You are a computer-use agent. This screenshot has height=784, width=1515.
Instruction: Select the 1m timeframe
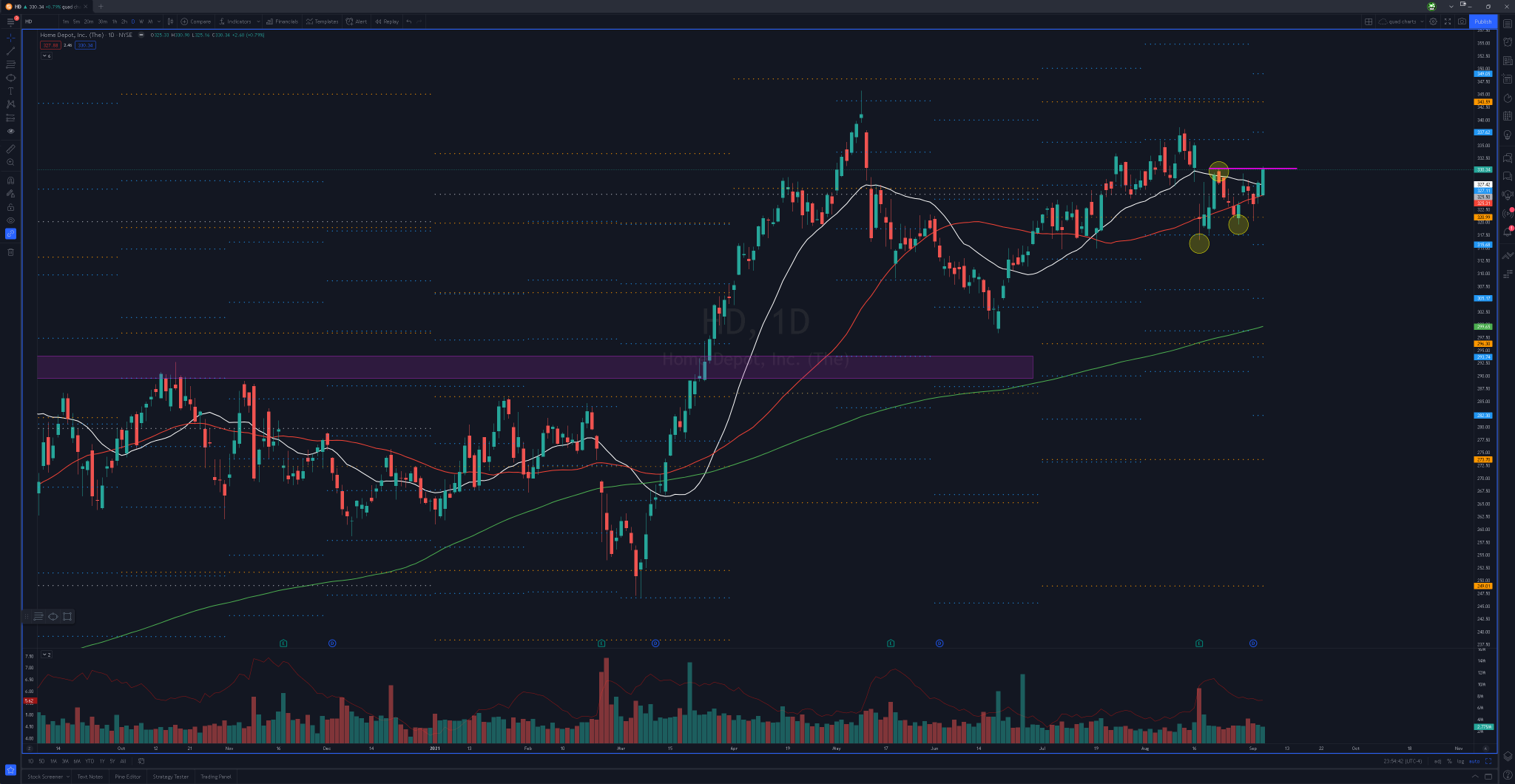coord(65,21)
